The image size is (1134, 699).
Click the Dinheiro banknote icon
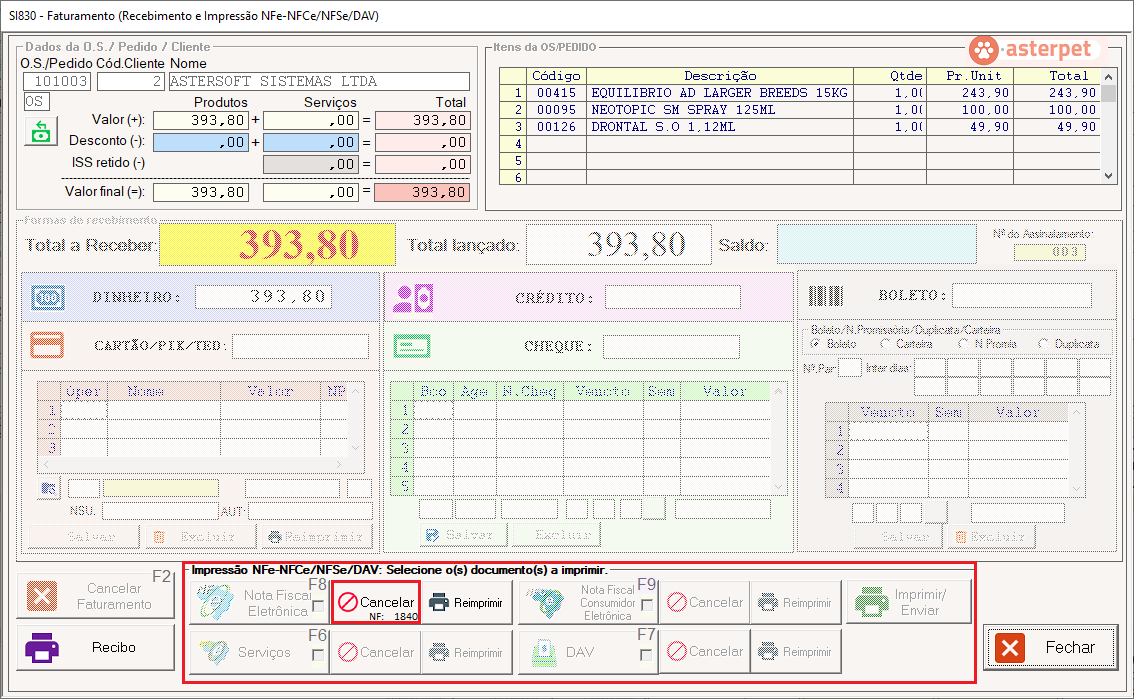[48, 297]
